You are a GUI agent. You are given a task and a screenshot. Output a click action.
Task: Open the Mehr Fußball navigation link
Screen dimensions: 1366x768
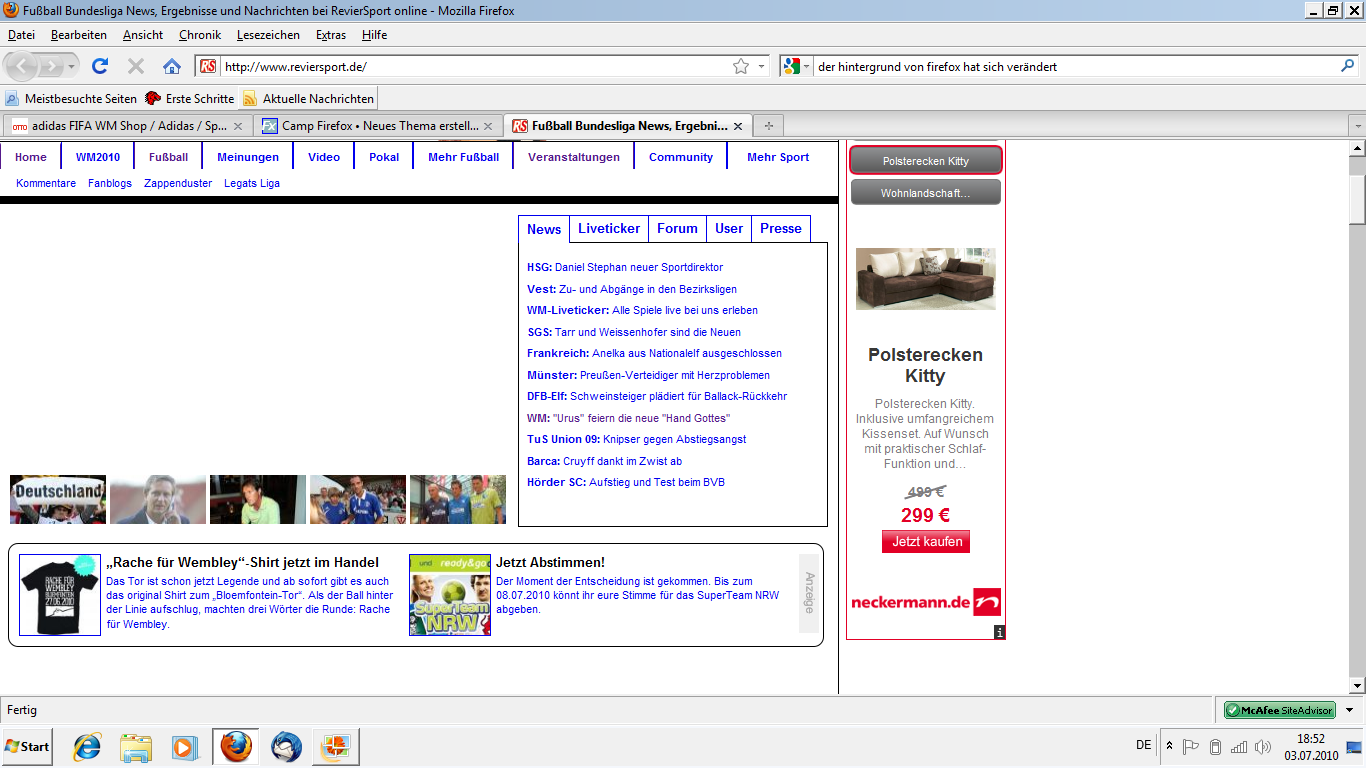point(464,157)
